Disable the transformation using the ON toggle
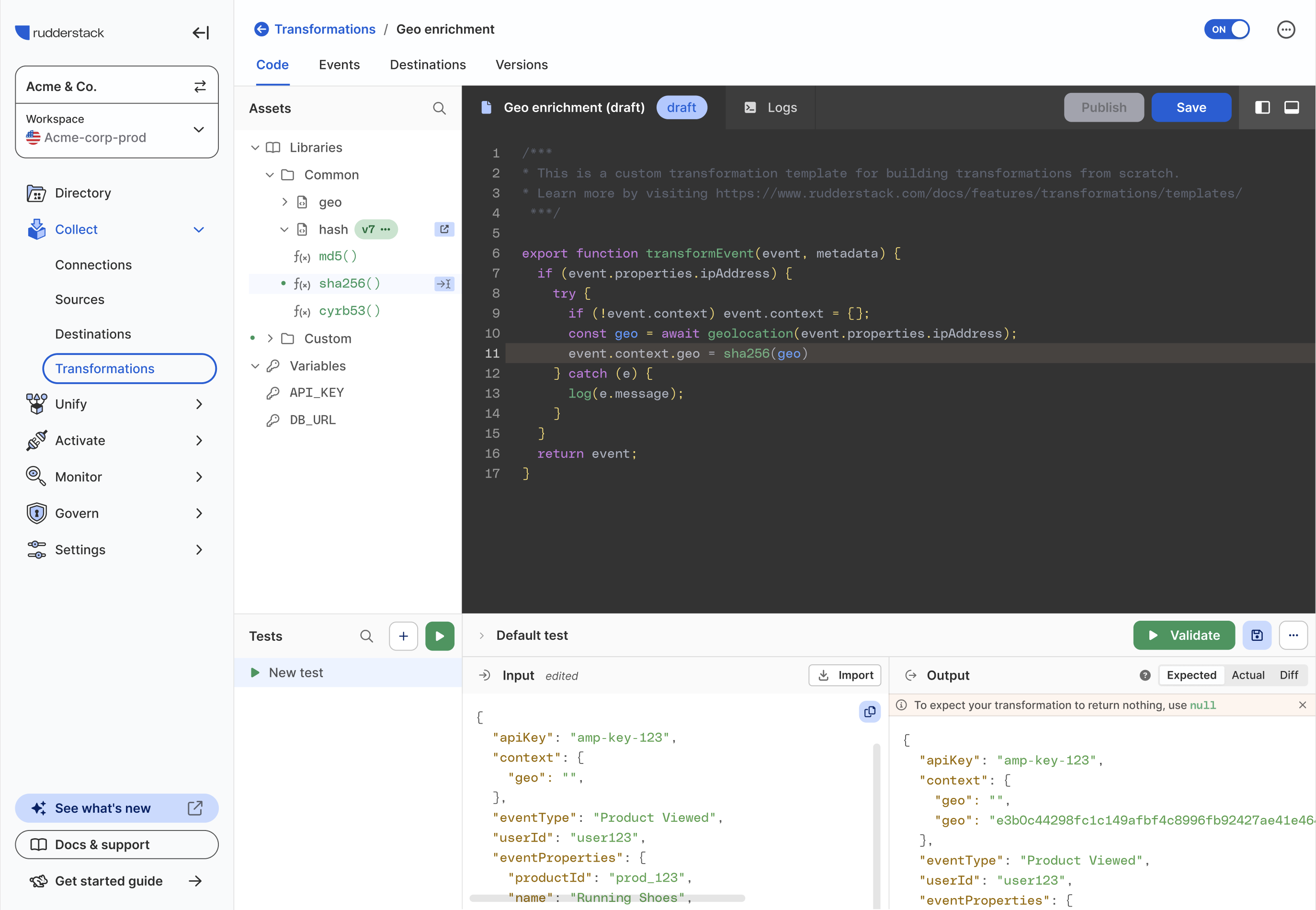This screenshot has width=1316, height=910. (x=1226, y=29)
